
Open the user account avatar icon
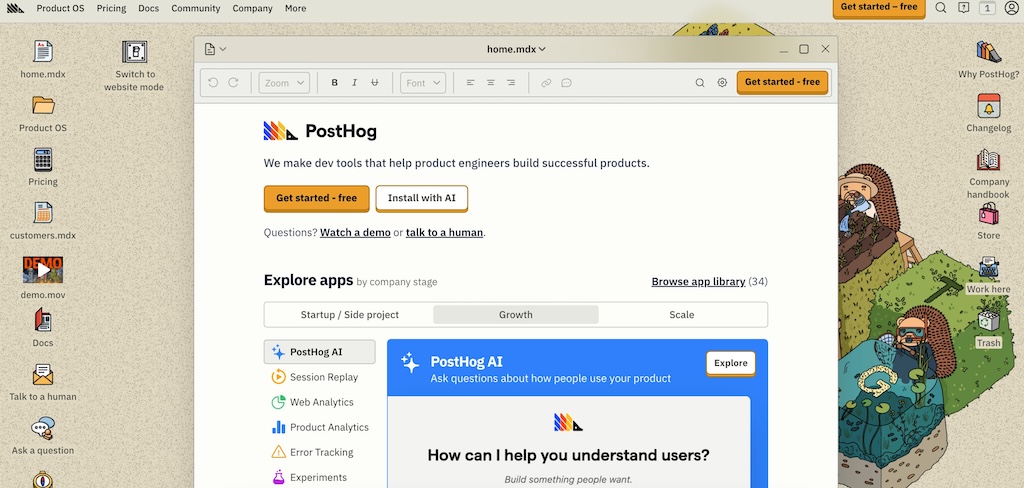click(1011, 8)
